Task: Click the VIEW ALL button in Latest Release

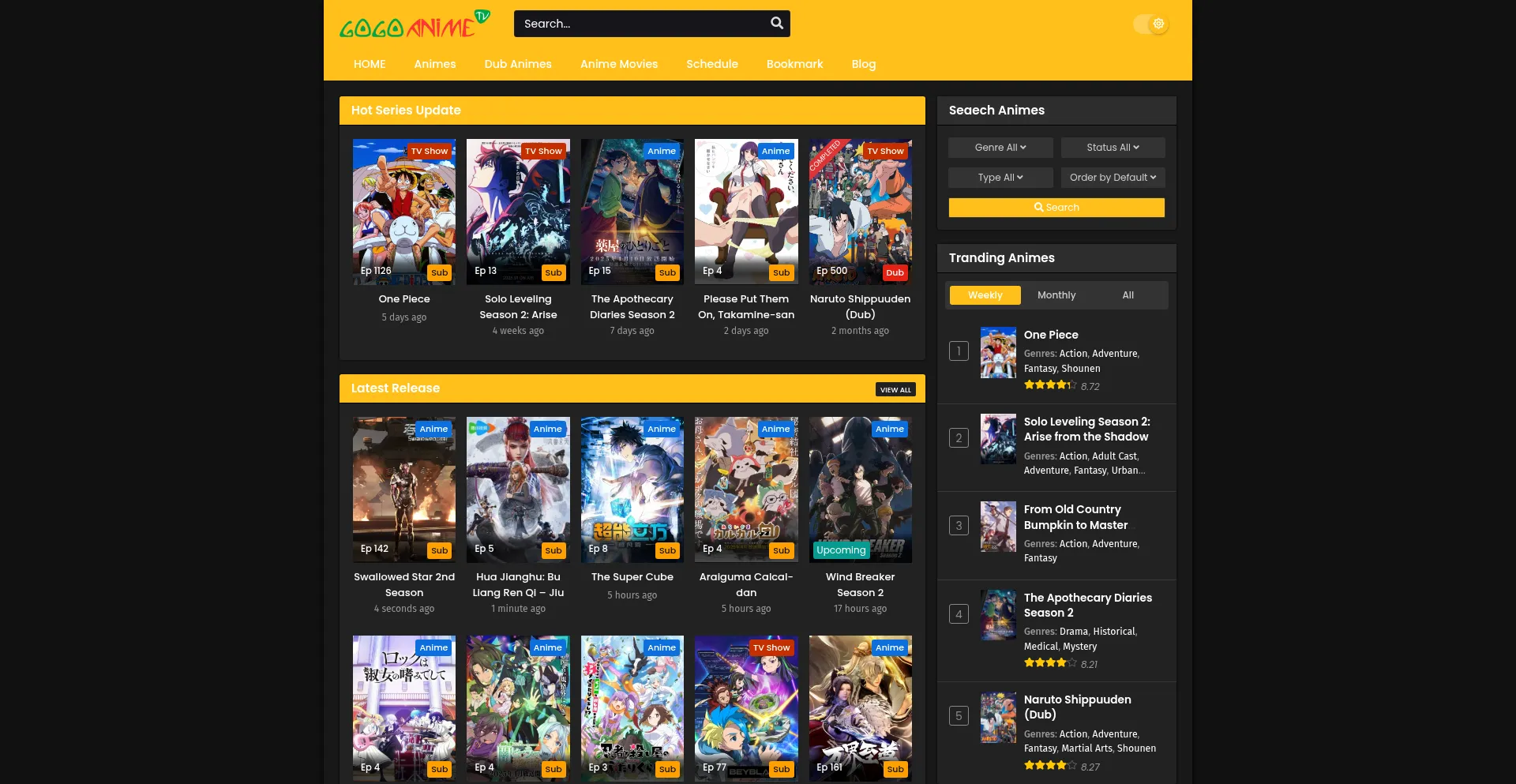Action: 895,389
